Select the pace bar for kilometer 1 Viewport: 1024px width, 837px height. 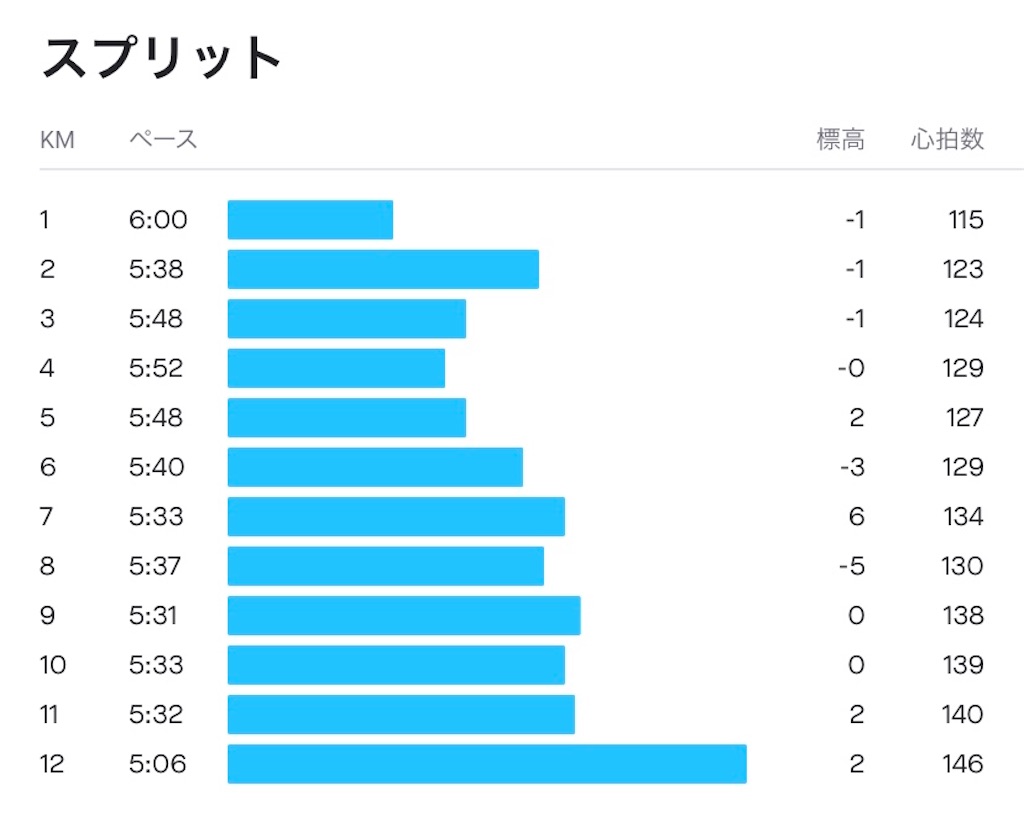(x=310, y=219)
